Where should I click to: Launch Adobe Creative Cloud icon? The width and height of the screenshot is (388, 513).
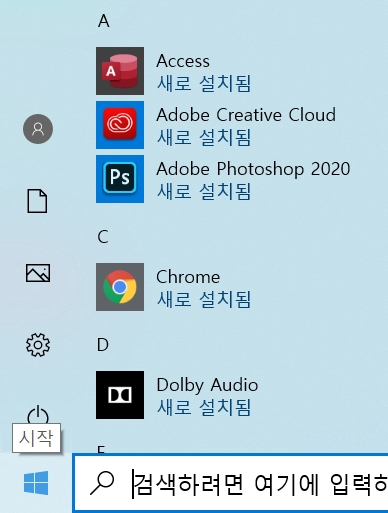coord(120,125)
